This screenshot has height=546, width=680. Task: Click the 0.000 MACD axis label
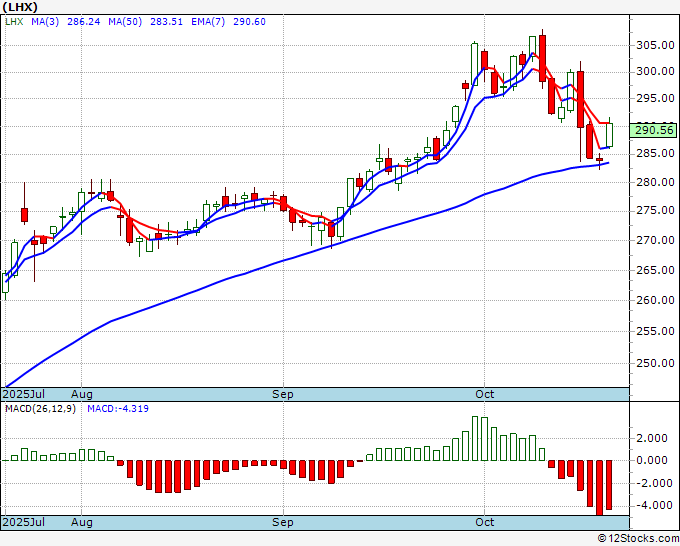652,461
